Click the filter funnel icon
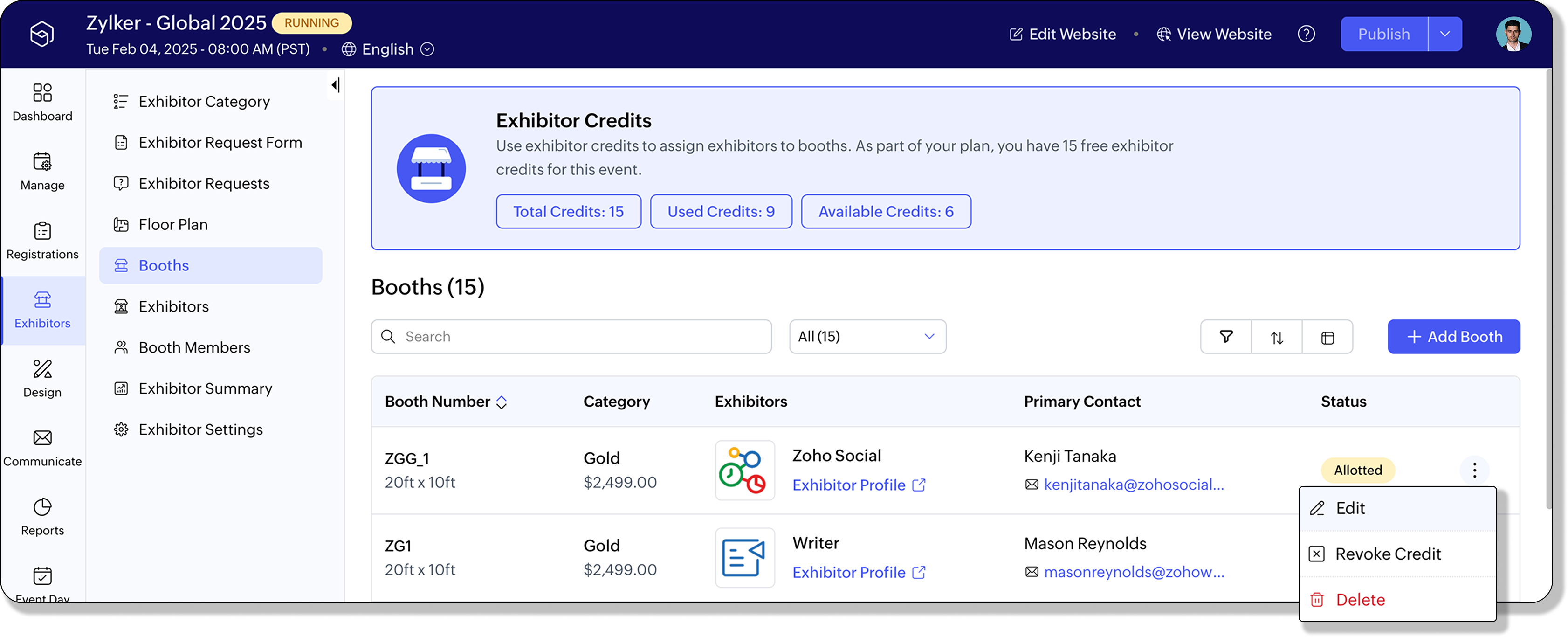1568x637 pixels. point(1226,337)
